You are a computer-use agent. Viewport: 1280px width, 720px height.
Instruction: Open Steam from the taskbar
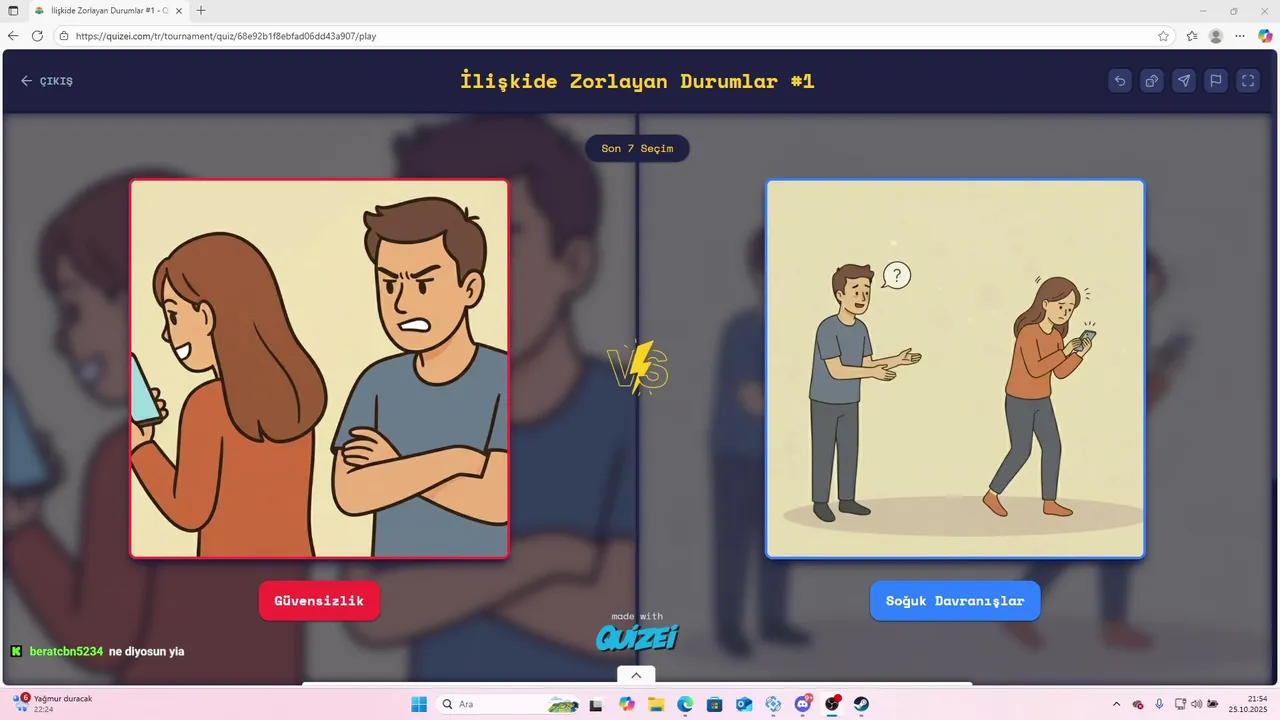pyautogui.click(x=861, y=704)
